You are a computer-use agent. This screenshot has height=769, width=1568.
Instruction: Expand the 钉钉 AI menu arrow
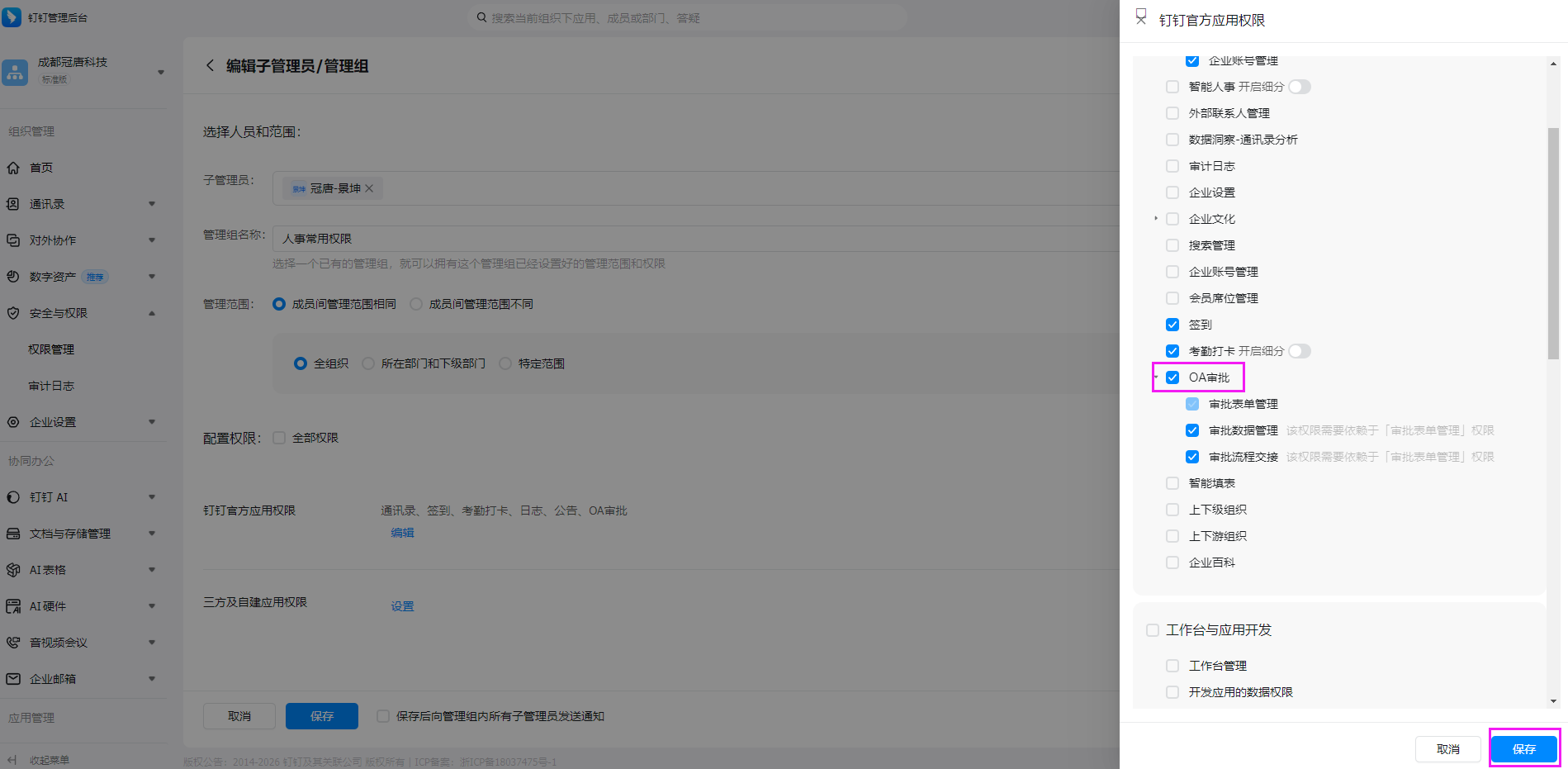(x=152, y=497)
